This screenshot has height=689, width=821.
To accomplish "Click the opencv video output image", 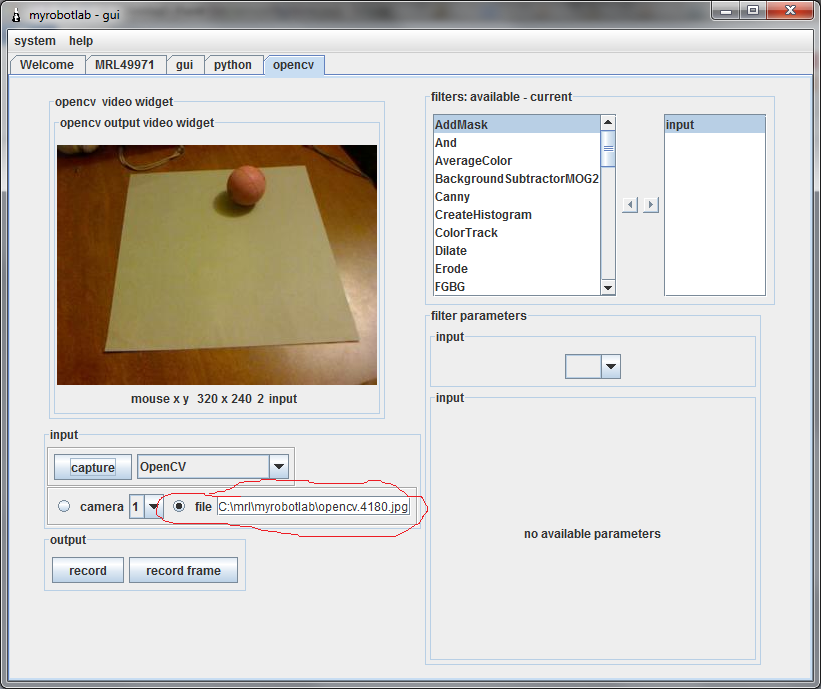I will tap(217, 265).
